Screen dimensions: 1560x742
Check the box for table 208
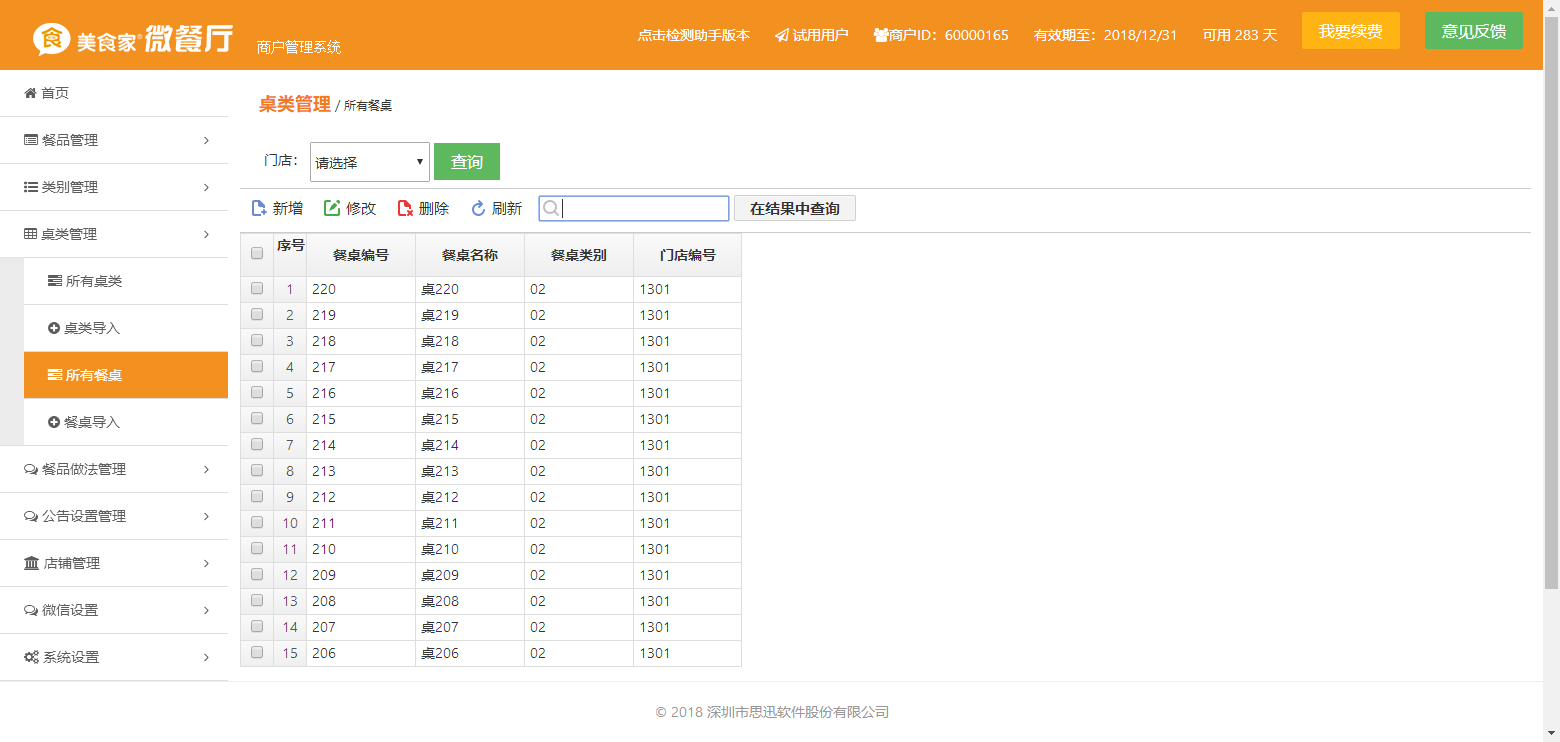click(257, 600)
